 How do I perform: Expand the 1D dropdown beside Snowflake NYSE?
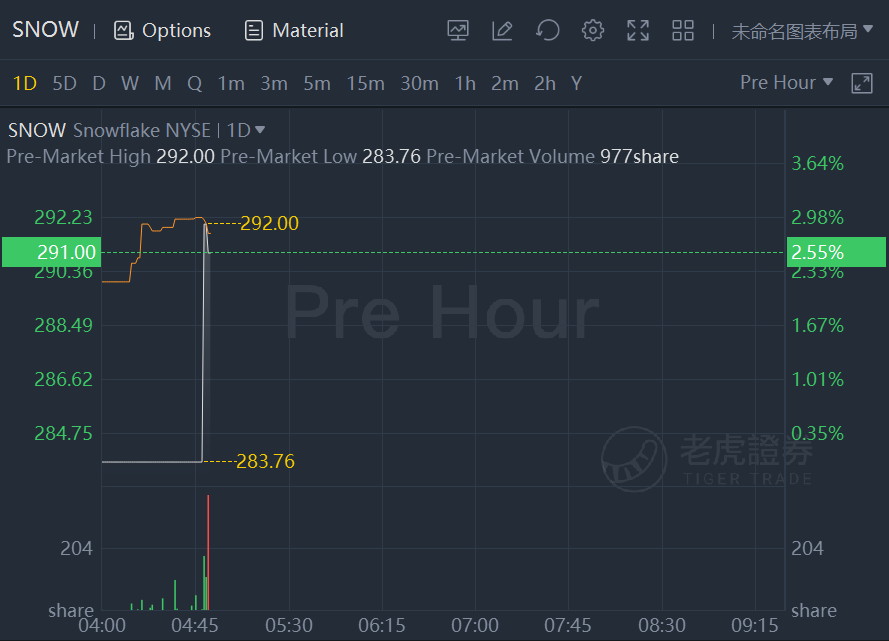pos(245,130)
